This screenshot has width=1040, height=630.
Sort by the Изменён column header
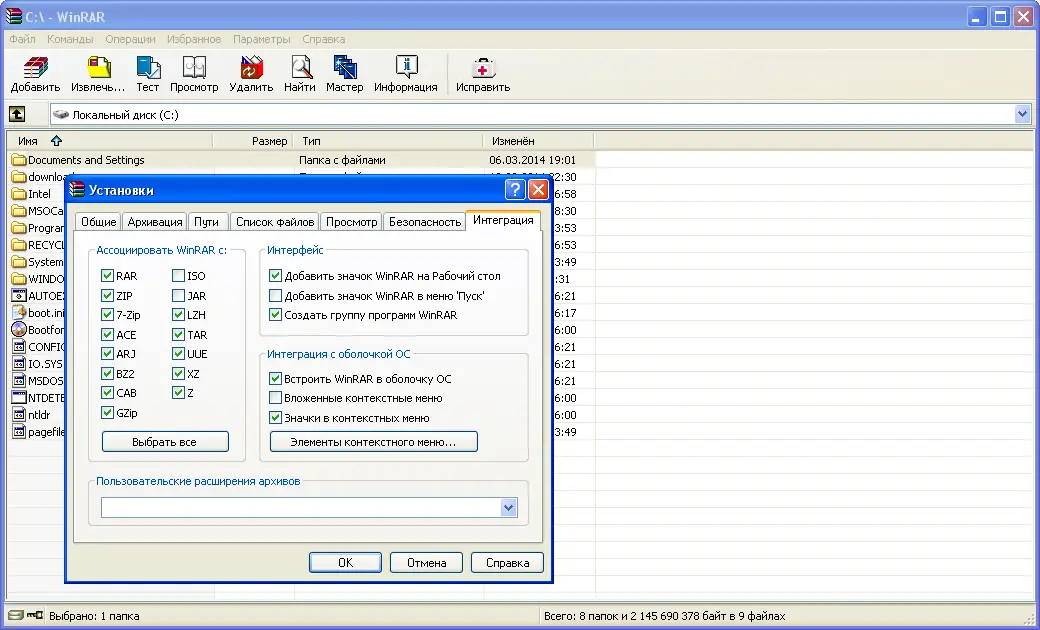click(539, 141)
